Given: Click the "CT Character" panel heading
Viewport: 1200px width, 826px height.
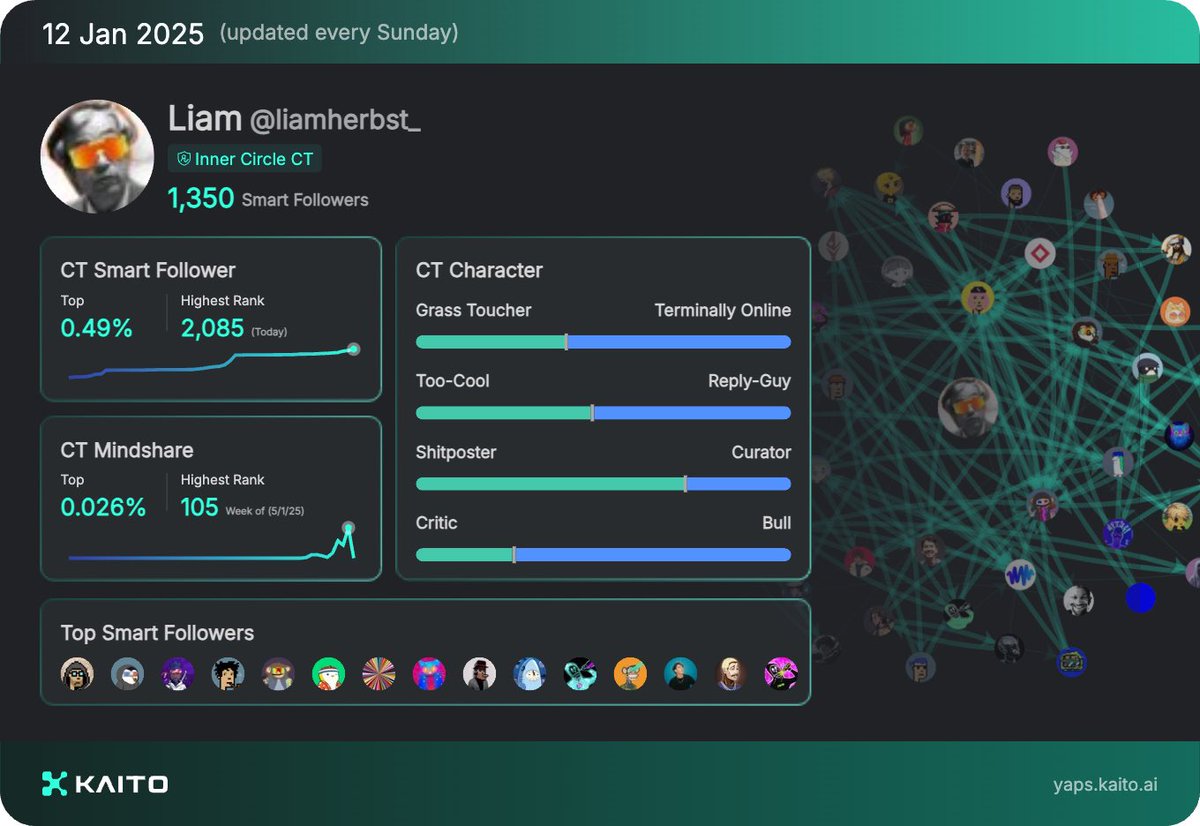Looking at the screenshot, I should [x=479, y=270].
